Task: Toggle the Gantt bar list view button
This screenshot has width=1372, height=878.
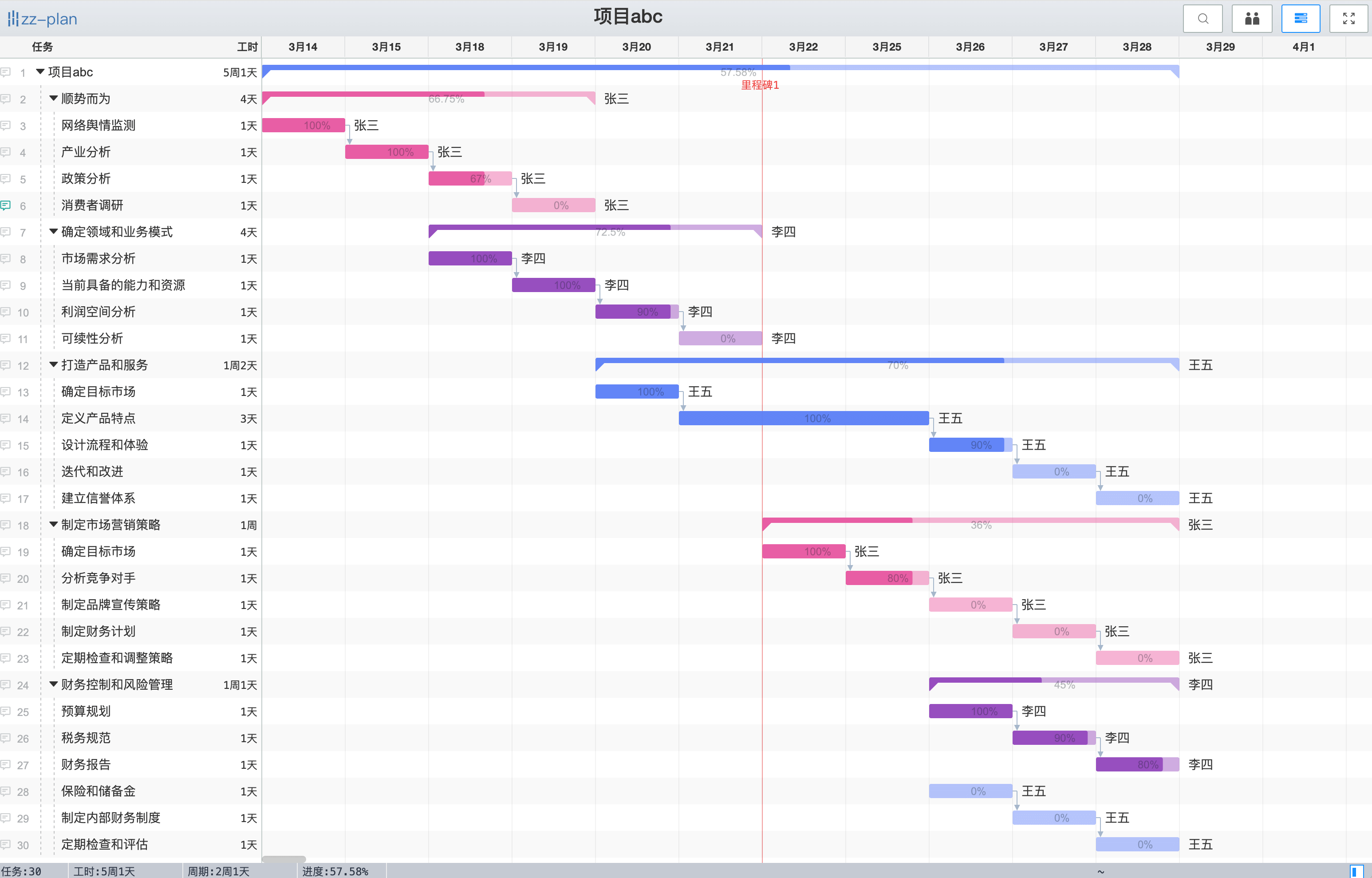Action: [x=1300, y=19]
